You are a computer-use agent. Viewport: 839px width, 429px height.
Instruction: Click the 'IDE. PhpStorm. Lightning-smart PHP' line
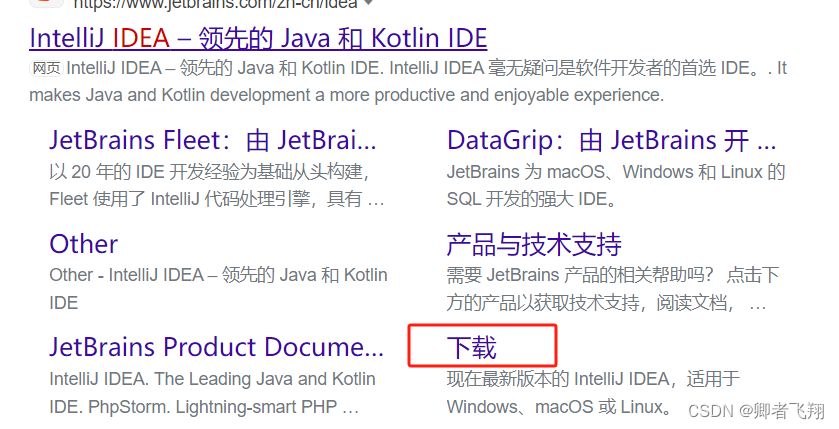[x=204, y=407]
